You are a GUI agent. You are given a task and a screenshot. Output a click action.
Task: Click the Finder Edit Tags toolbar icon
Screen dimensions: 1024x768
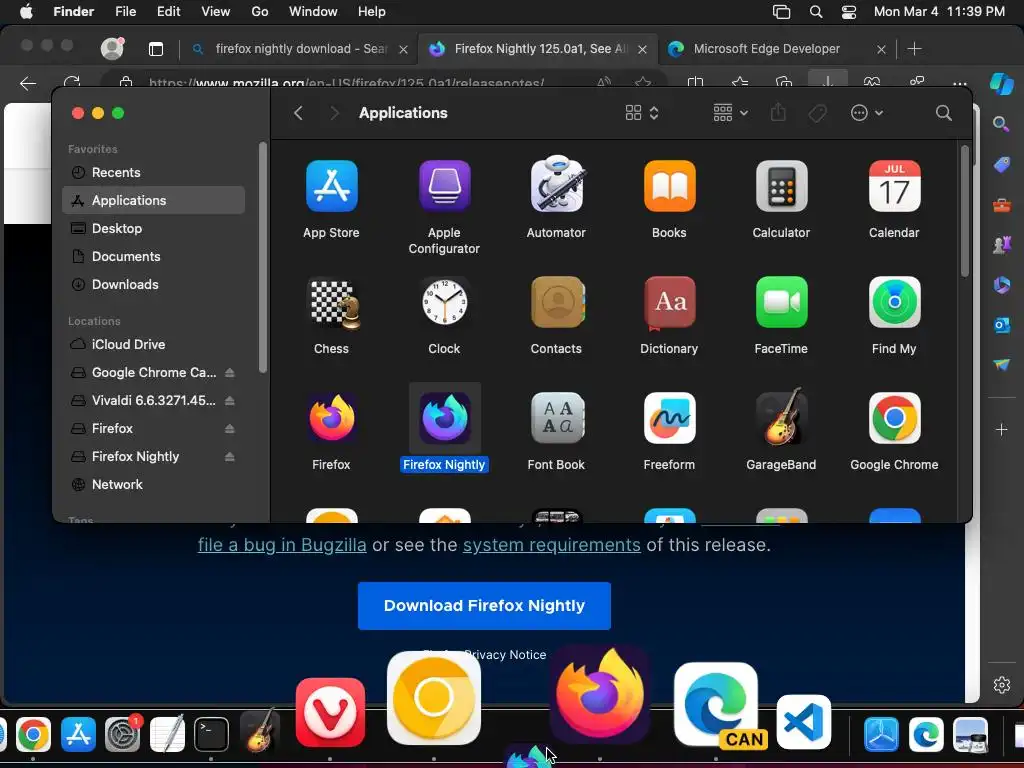(817, 114)
